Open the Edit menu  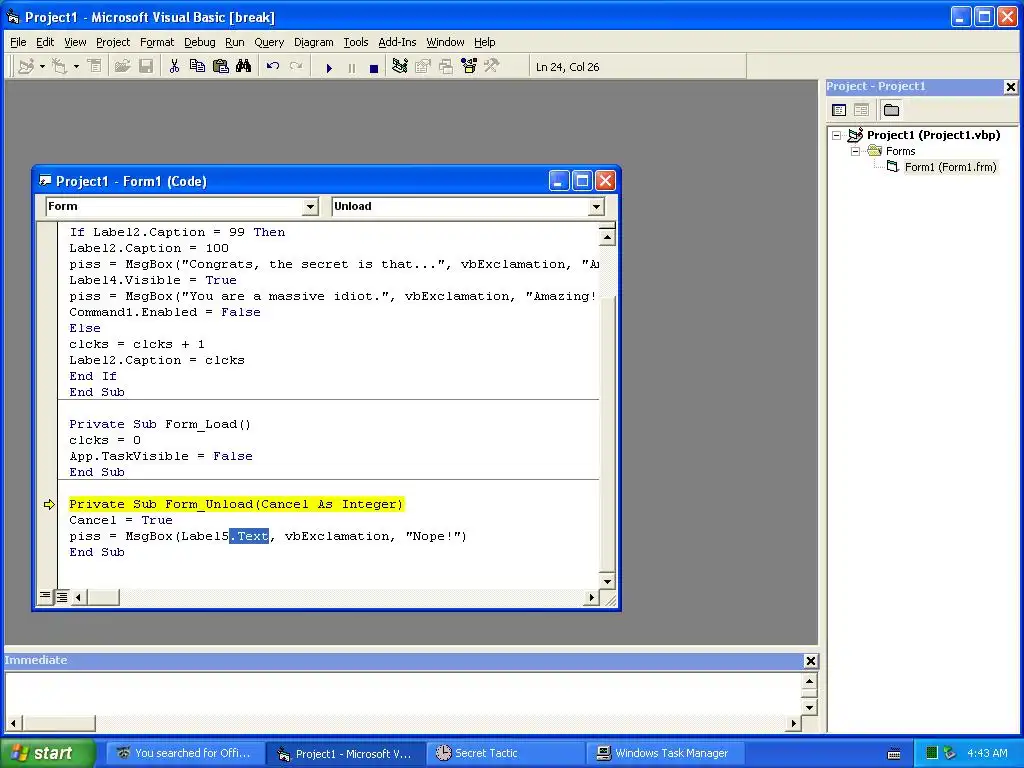[x=45, y=42]
